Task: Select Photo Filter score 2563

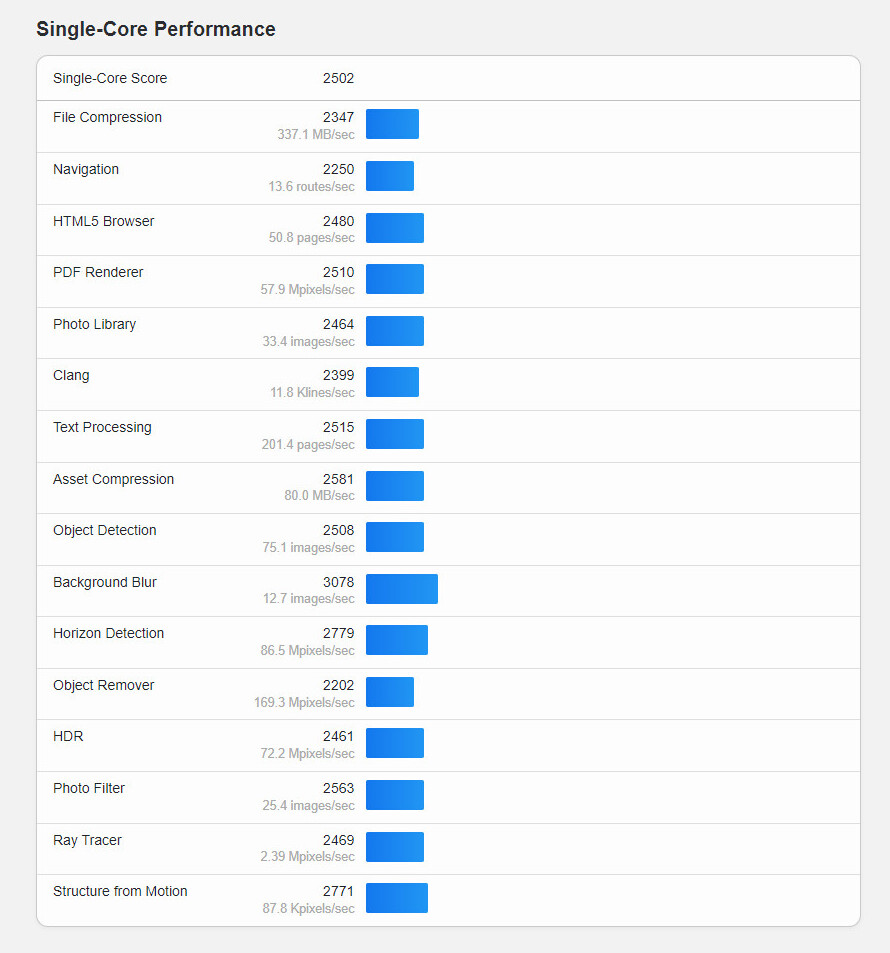Action: 338,788
